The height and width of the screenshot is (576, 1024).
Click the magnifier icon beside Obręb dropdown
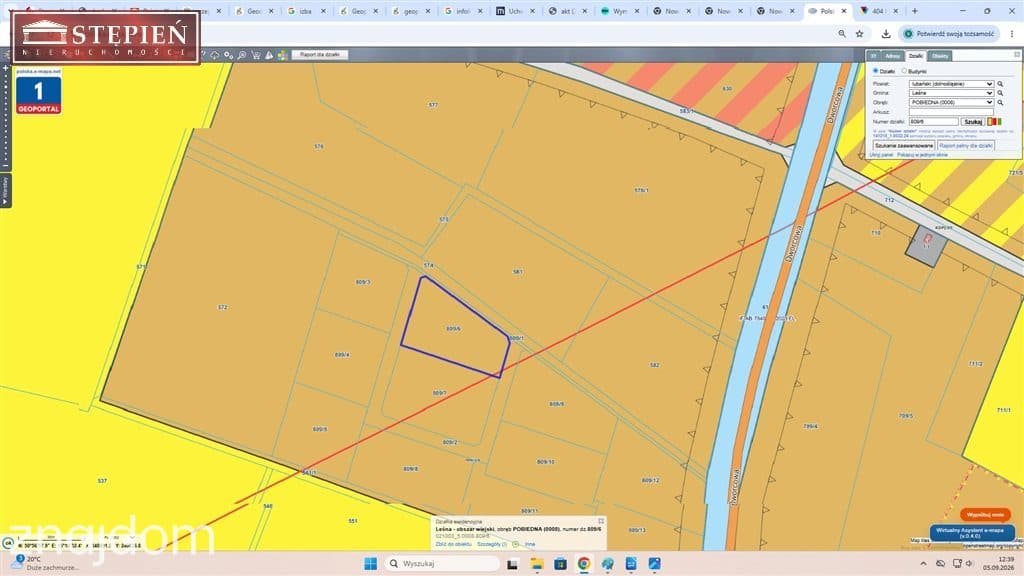coord(1000,103)
